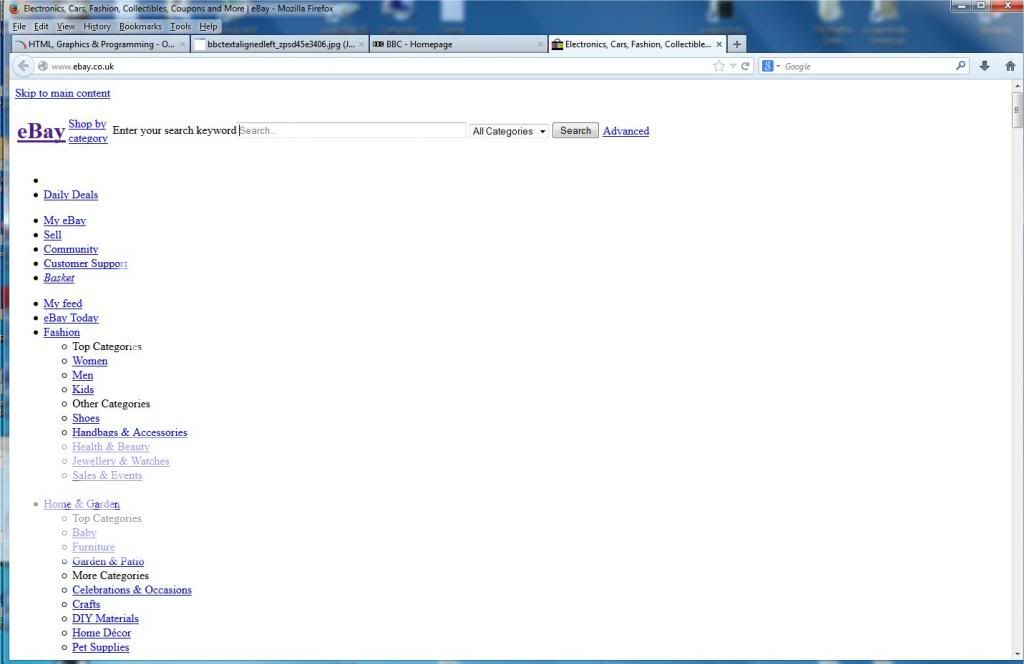Click the Handbags & Accessories link
This screenshot has width=1024, height=664.
click(x=129, y=433)
